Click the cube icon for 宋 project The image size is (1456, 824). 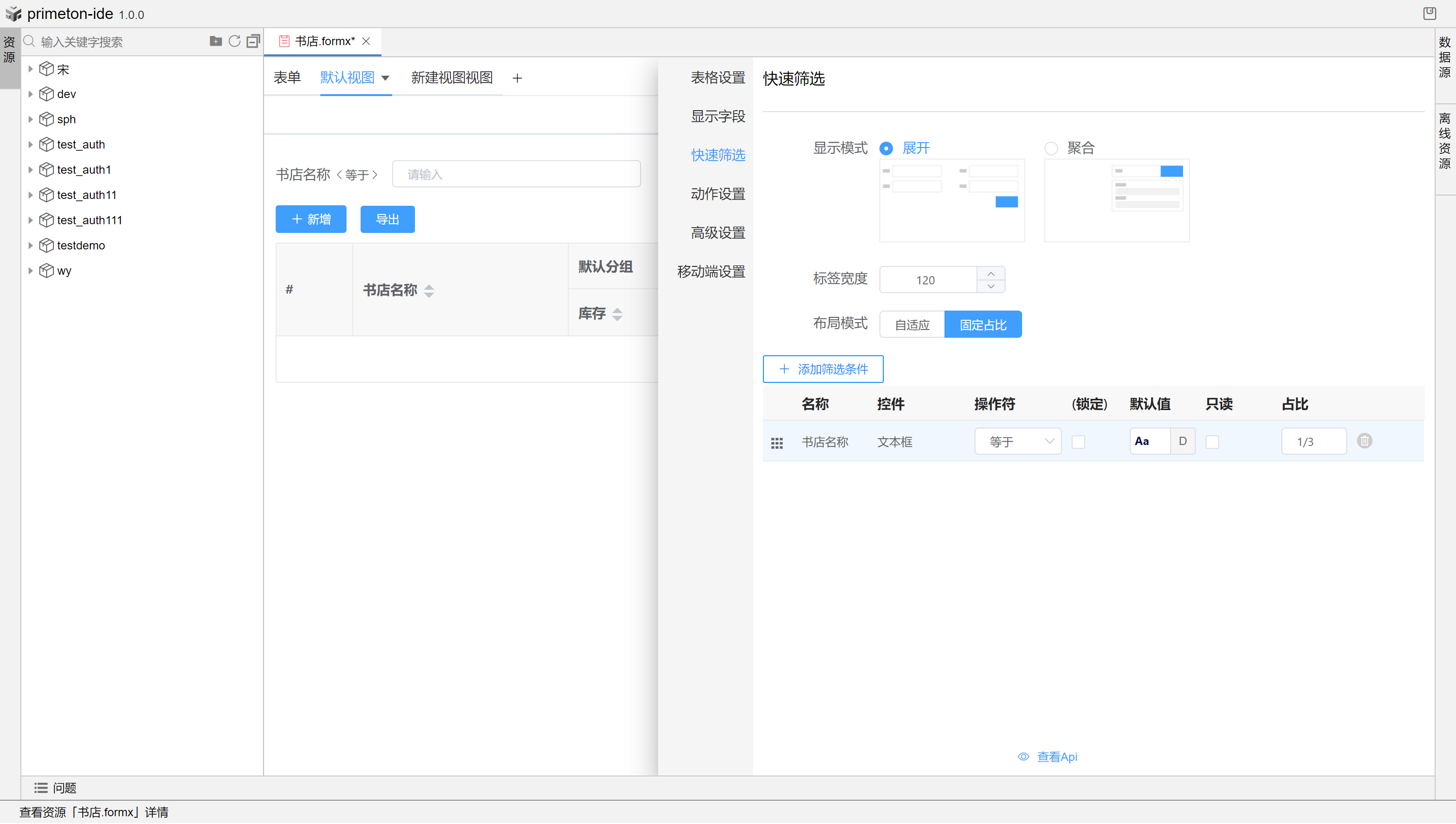(47, 69)
